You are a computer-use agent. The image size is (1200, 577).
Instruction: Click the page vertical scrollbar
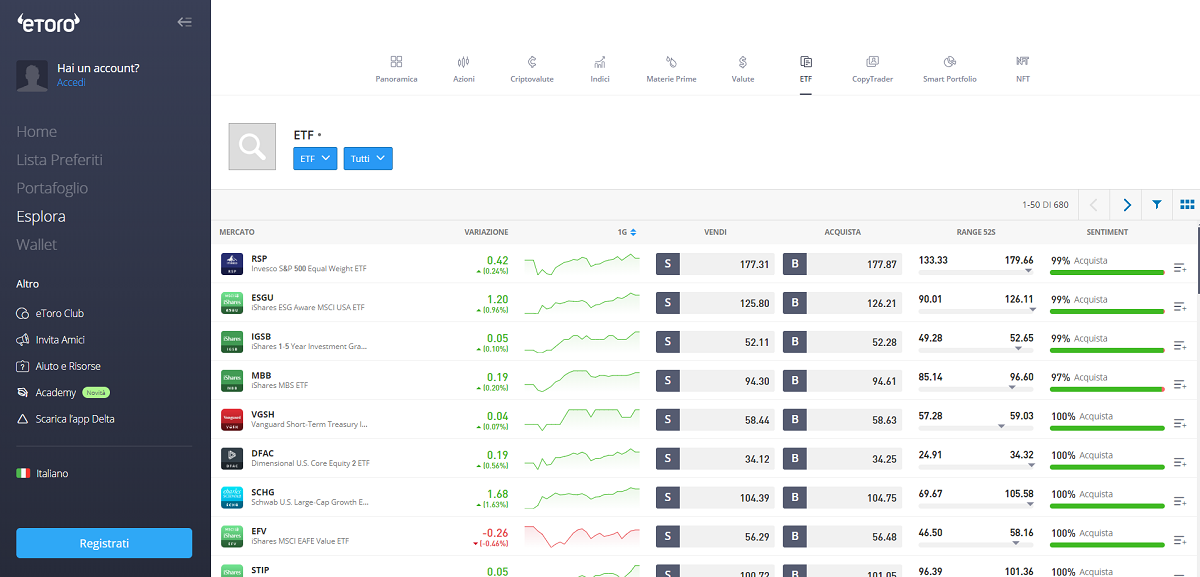(x=1197, y=260)
